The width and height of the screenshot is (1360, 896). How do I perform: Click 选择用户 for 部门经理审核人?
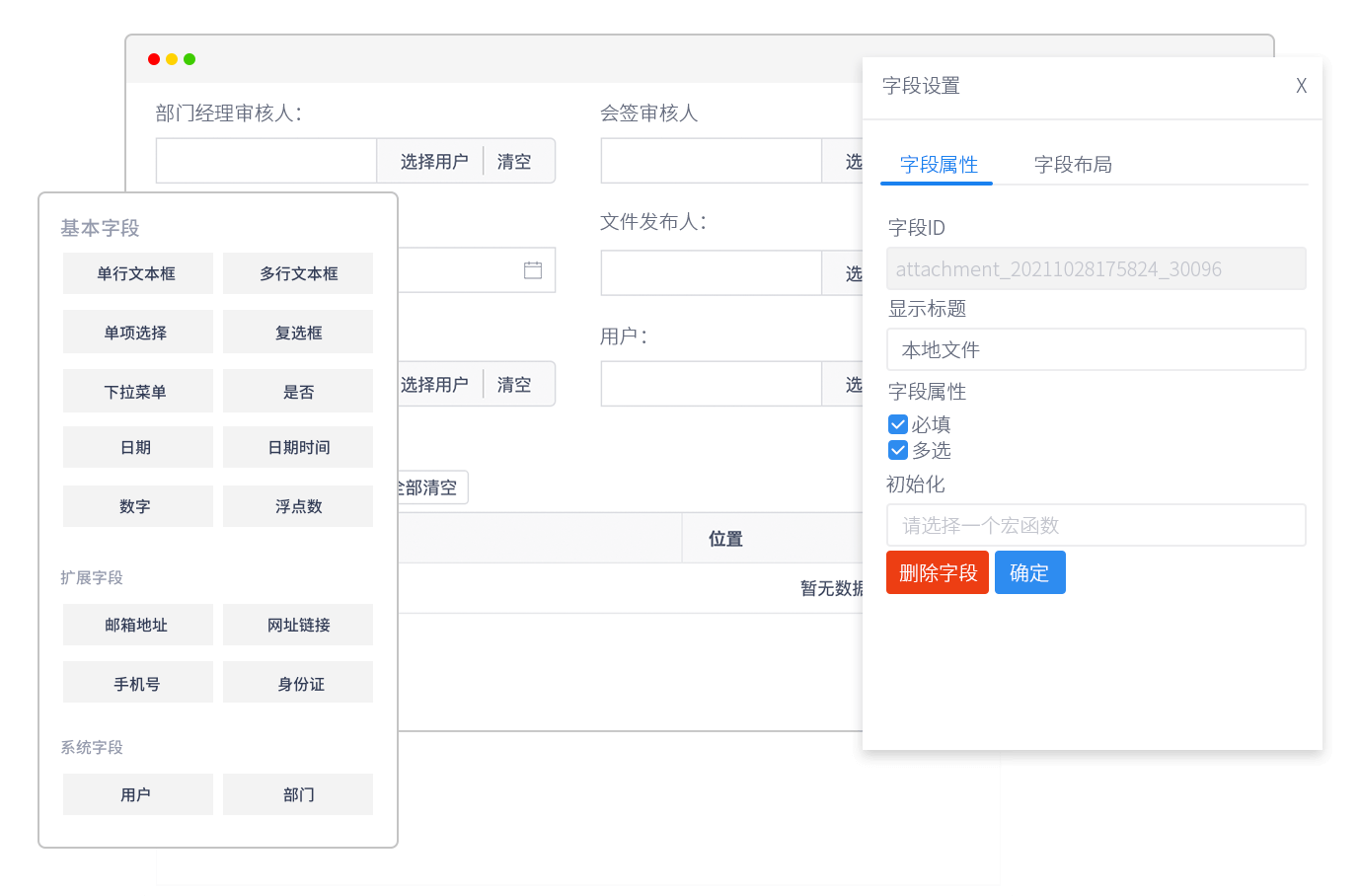pyautogui.click(x=433, y=161)
